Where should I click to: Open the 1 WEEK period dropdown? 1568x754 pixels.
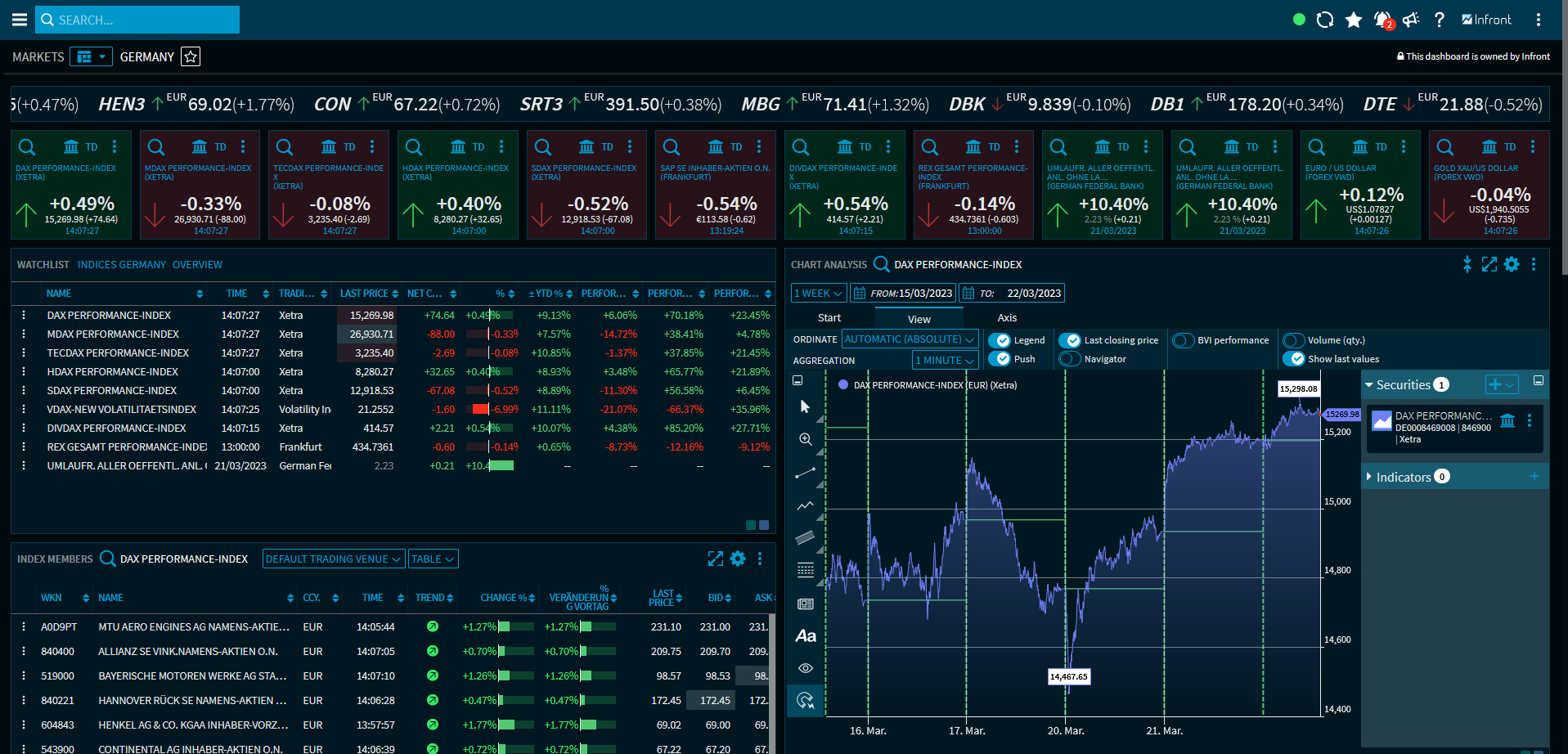[818, 294]
